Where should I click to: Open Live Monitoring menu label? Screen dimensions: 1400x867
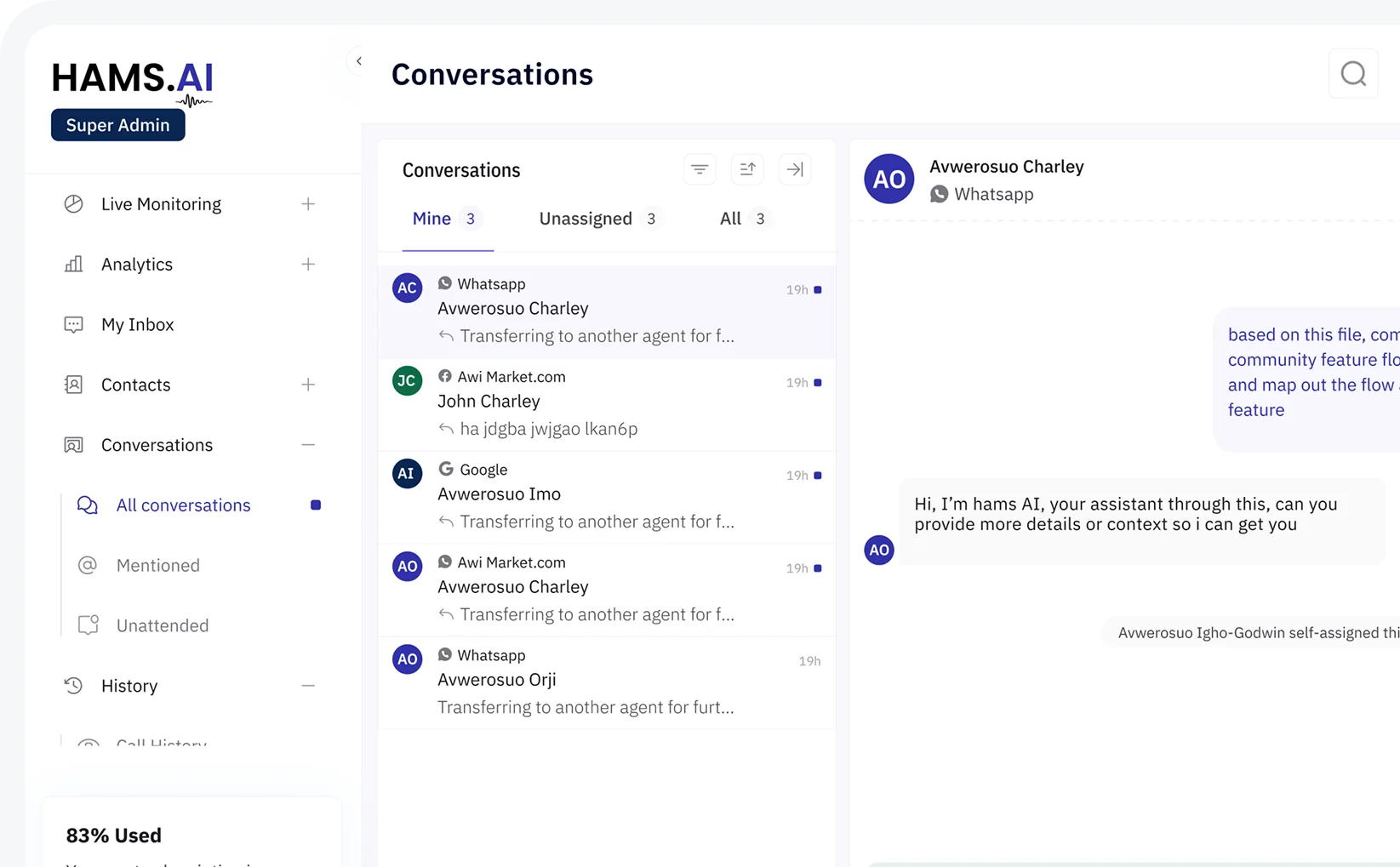point(161,204)
